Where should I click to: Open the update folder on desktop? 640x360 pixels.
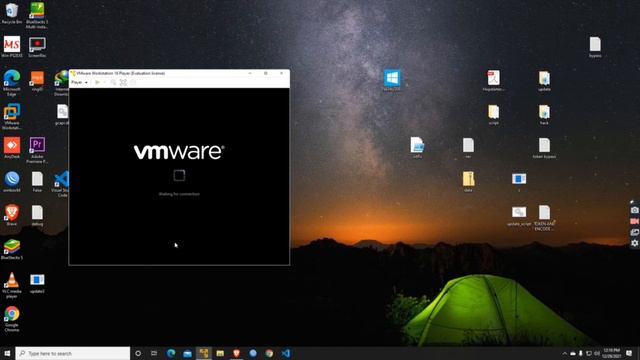[544, 80]
